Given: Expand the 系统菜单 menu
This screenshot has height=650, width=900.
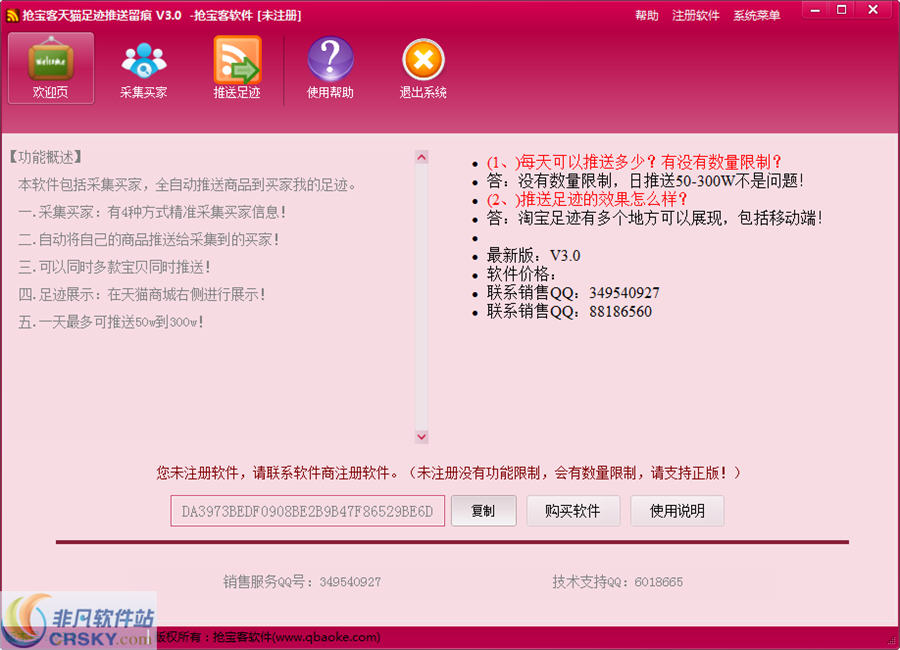Looking at the screenshot, I should click(x=757, y=16).
